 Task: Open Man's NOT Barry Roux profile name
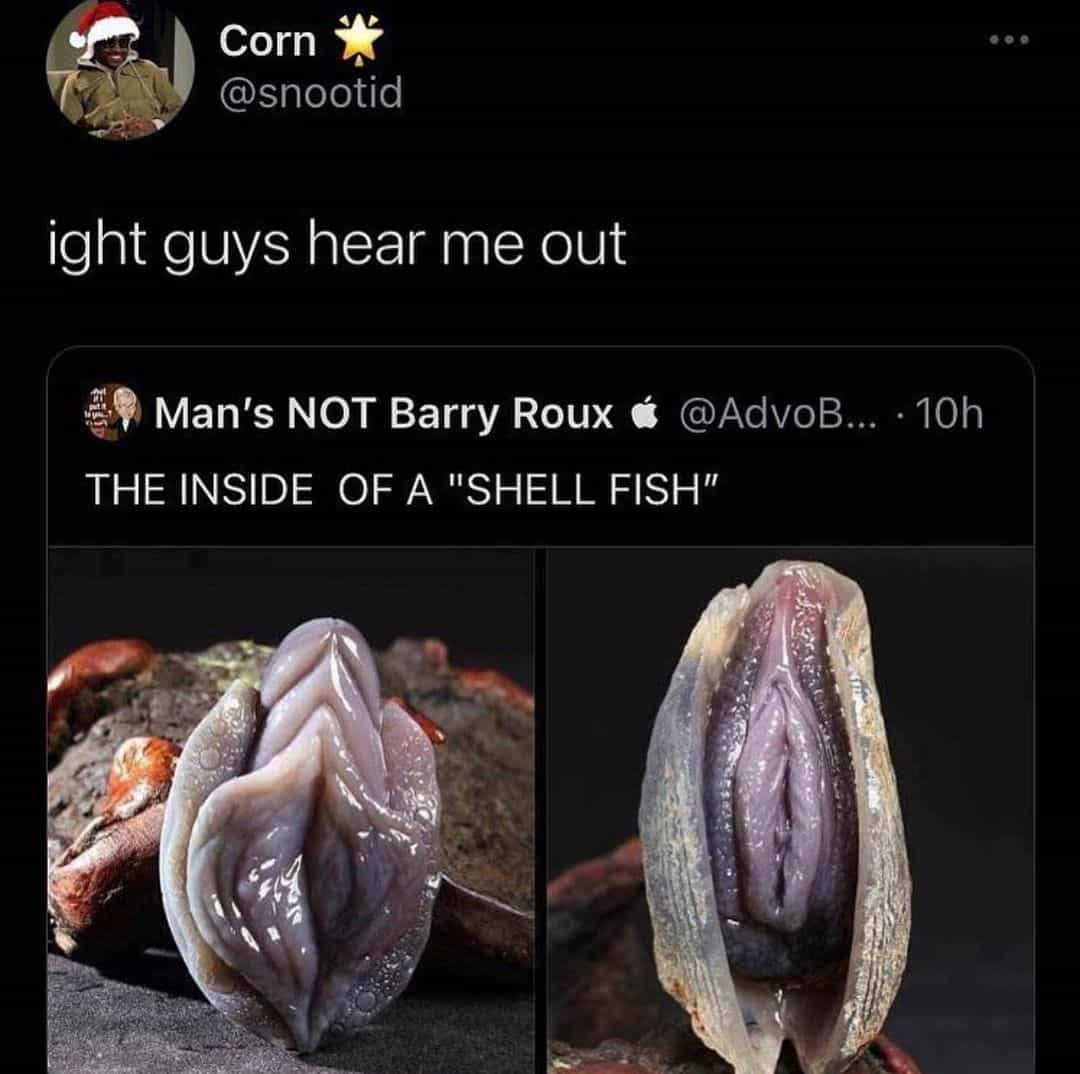384,413
